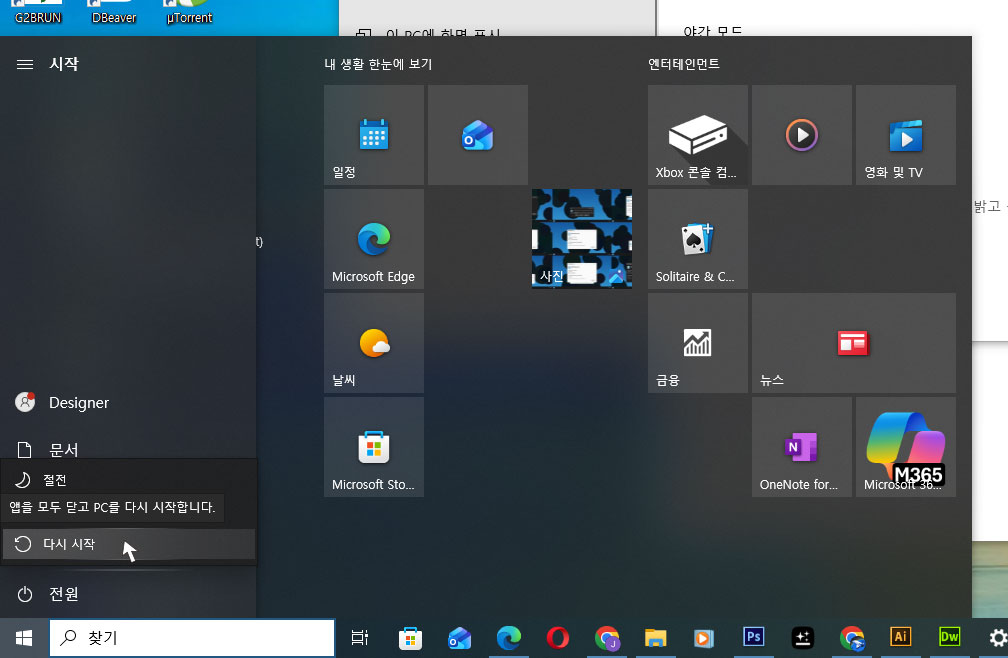Expand the Start menu hamburger navigation

pyautogui.click(x=24, y=63)
